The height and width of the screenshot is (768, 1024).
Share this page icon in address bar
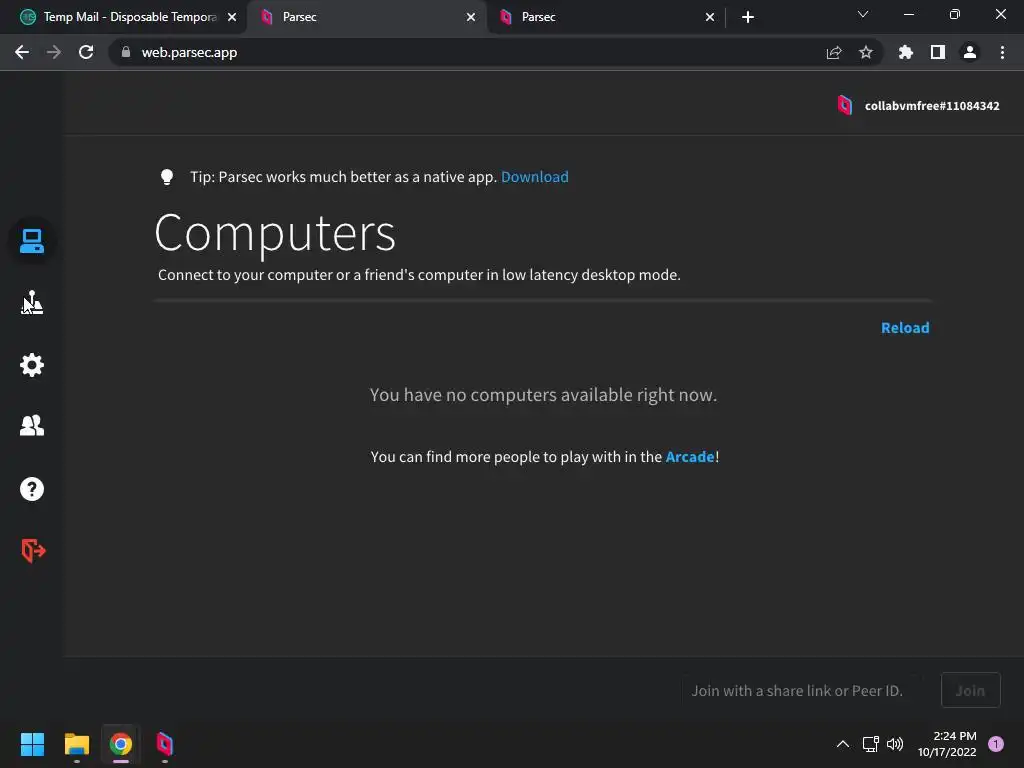coord(834,52)
